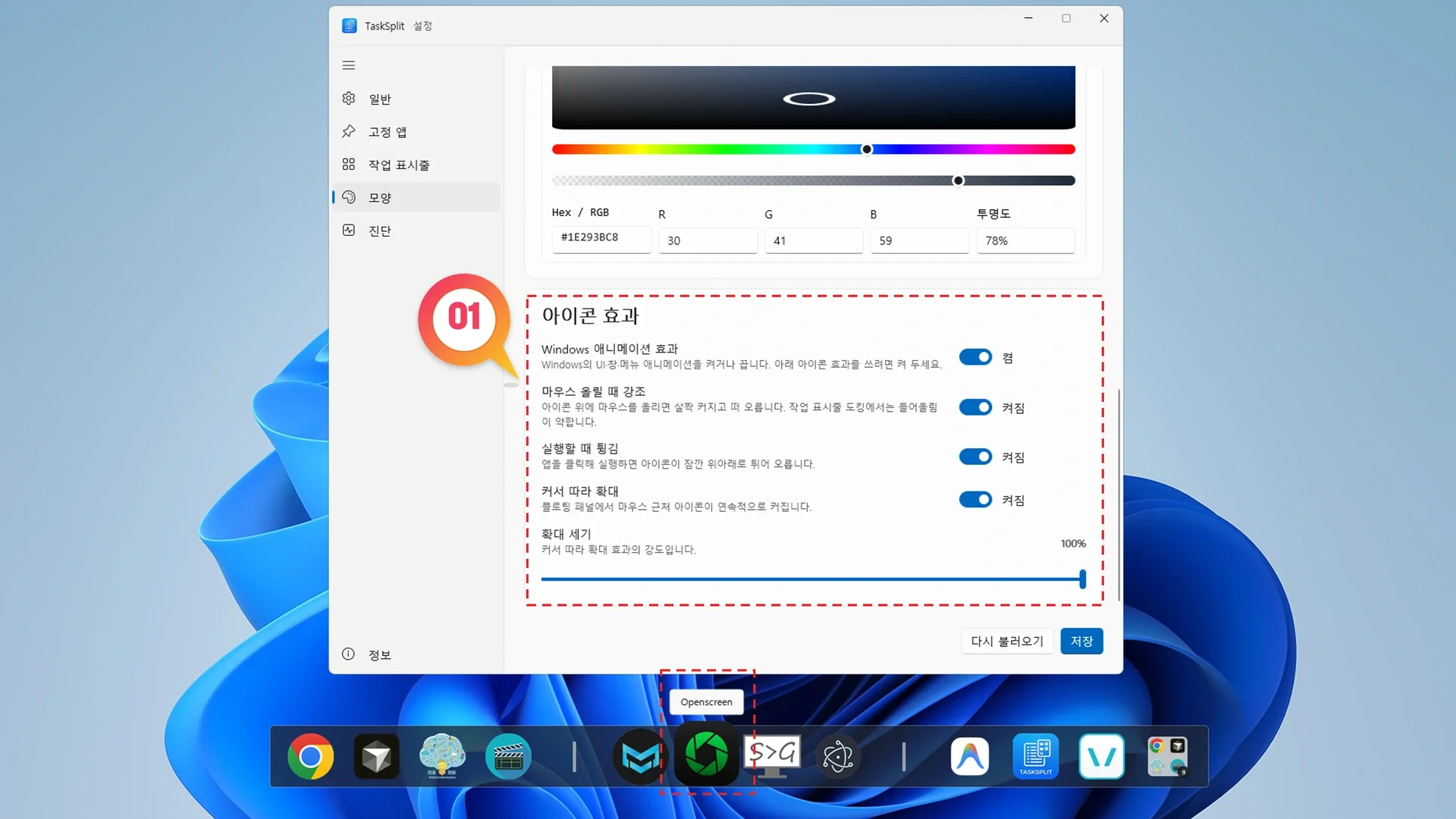The width and height of the screenshot is (1456, 819).
Task: Open the rainbow arch A app in dock
Action: coord(970,756)
